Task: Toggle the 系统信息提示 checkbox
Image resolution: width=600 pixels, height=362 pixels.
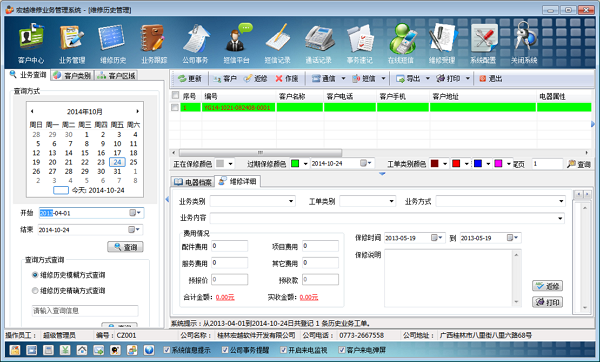Action: (167, 350)
